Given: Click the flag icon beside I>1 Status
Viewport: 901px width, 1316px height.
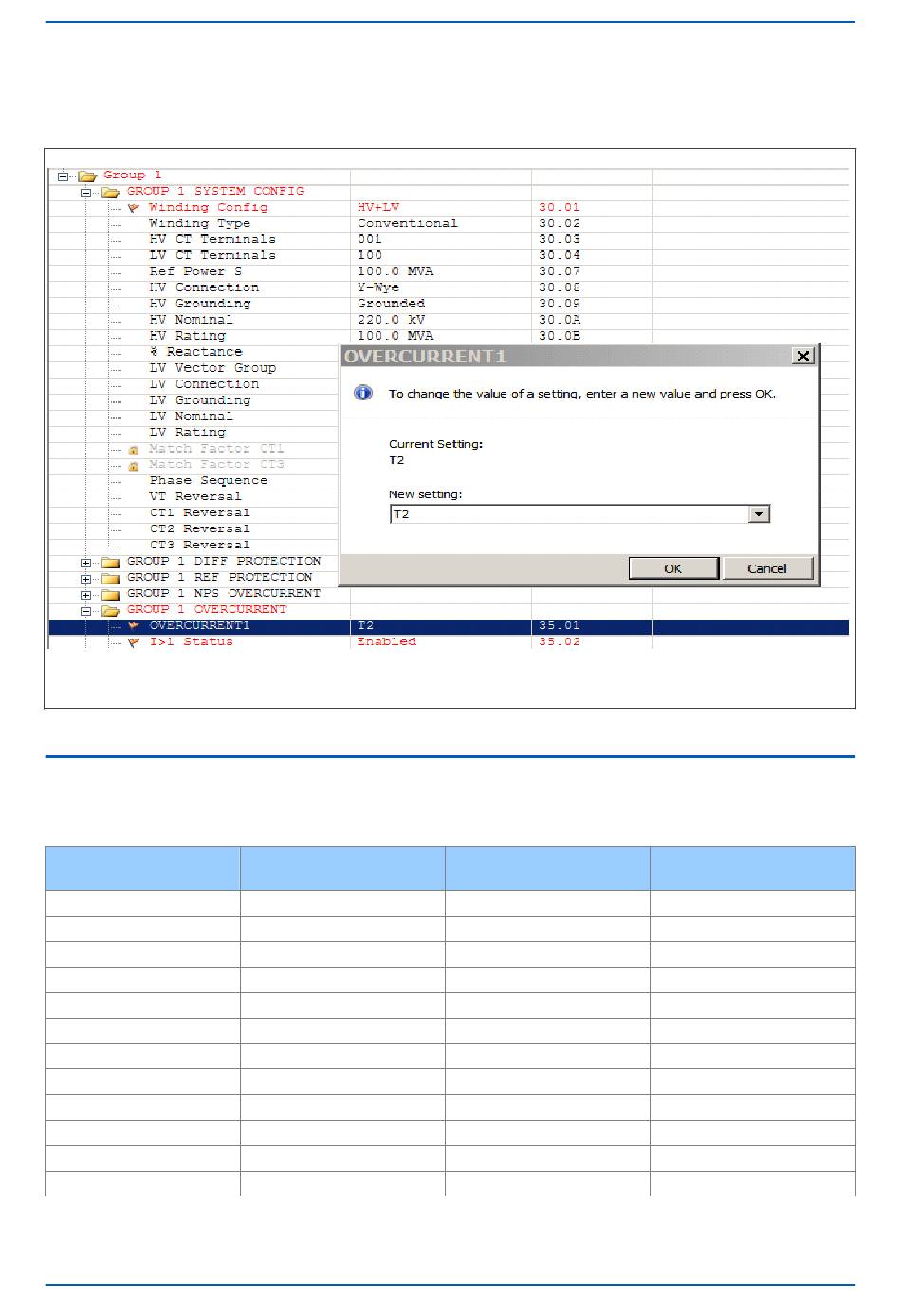Looking at the screenshot, I should 134,642.
